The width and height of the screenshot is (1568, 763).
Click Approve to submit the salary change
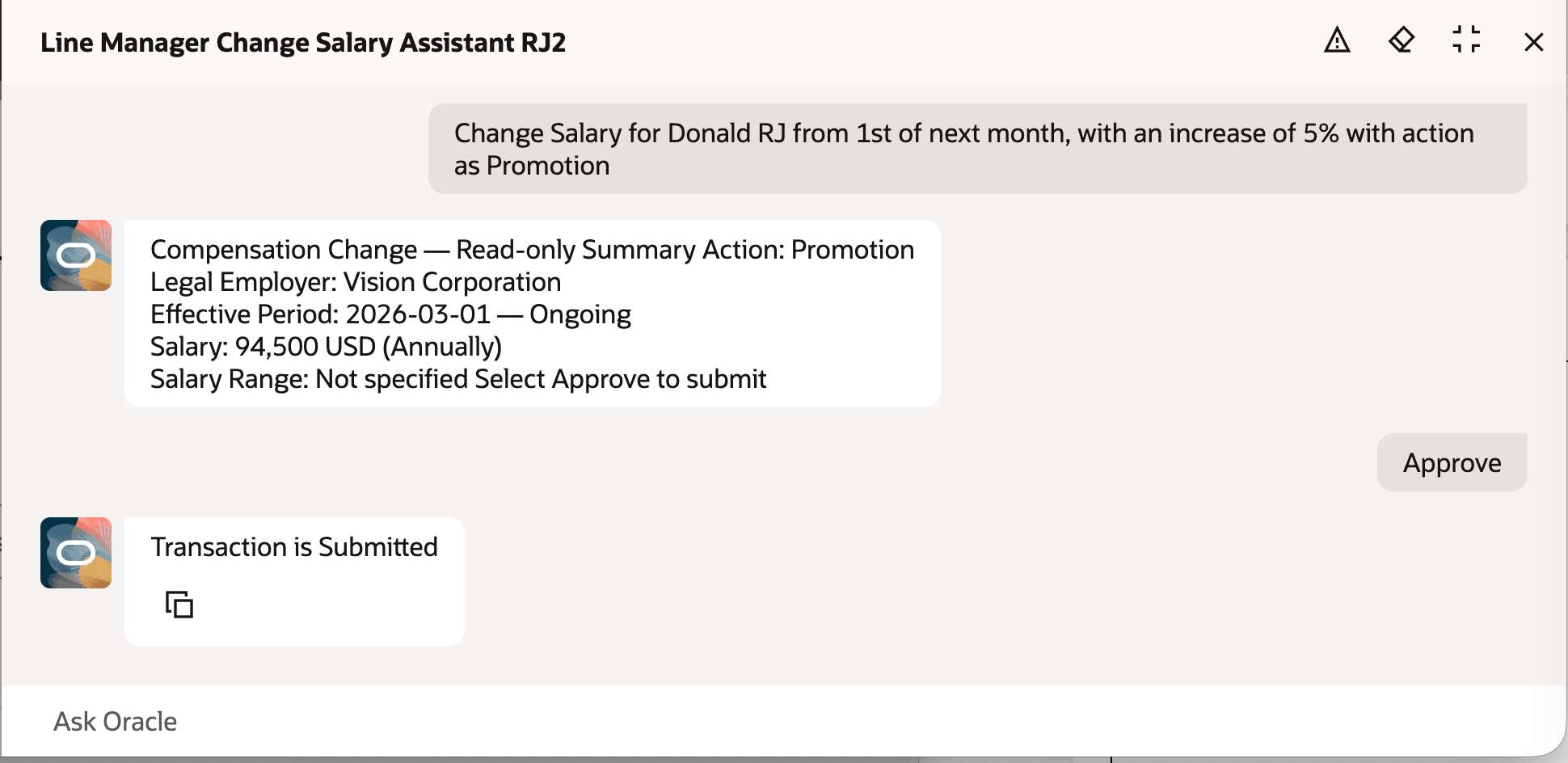[1452, 462]
